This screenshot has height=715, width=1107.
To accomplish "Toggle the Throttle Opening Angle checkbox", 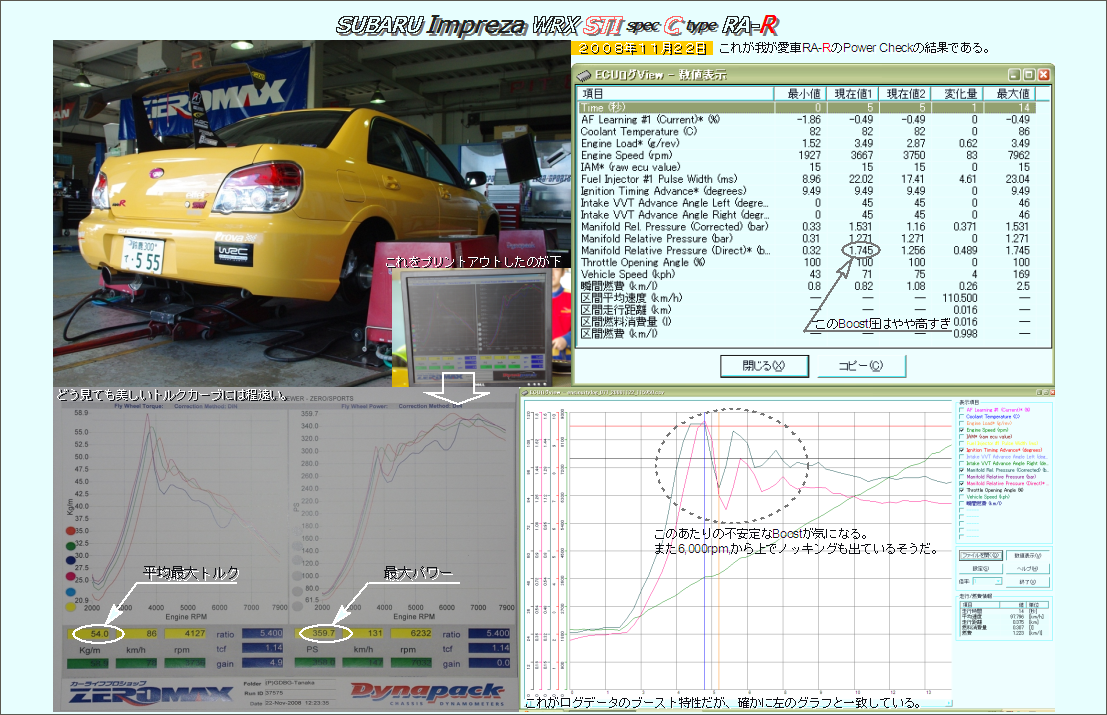I will [x=962, y=490].
